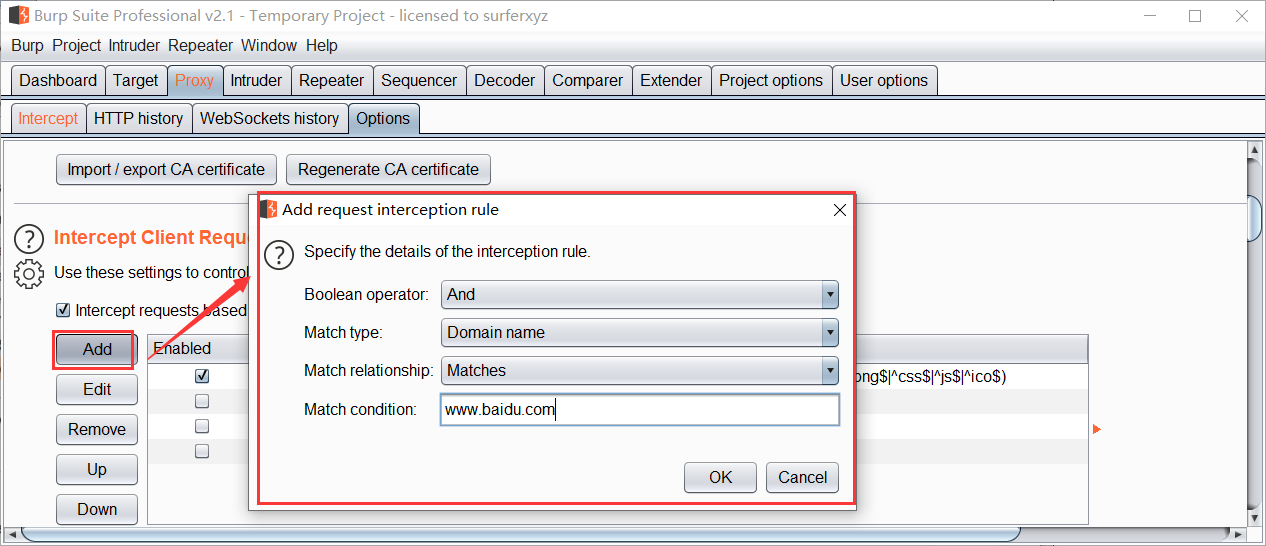The width and height of the screenshot is (1266, 546).
Task: Switch to the Decoder tab
Action: coord(505,81)
